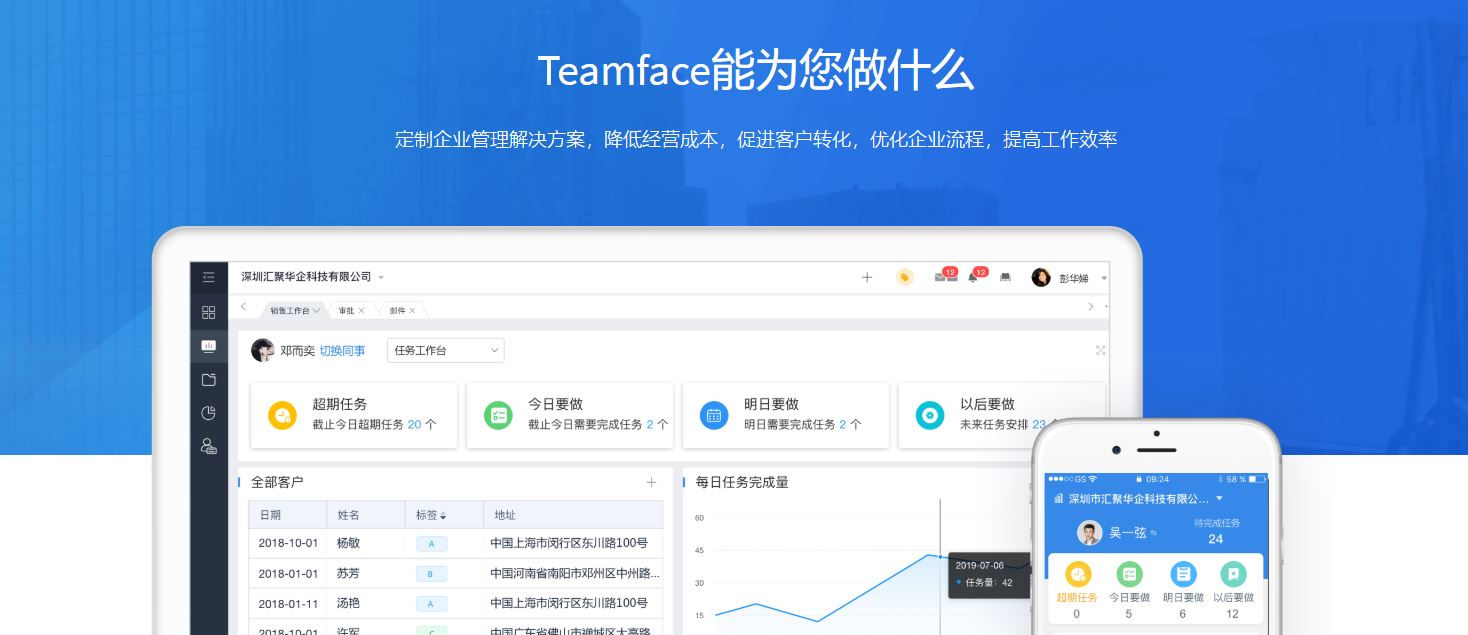This screenshot has width=1468, height=635.
Task: Switch to the 审批 tab
Action: [x=346, y=310]
